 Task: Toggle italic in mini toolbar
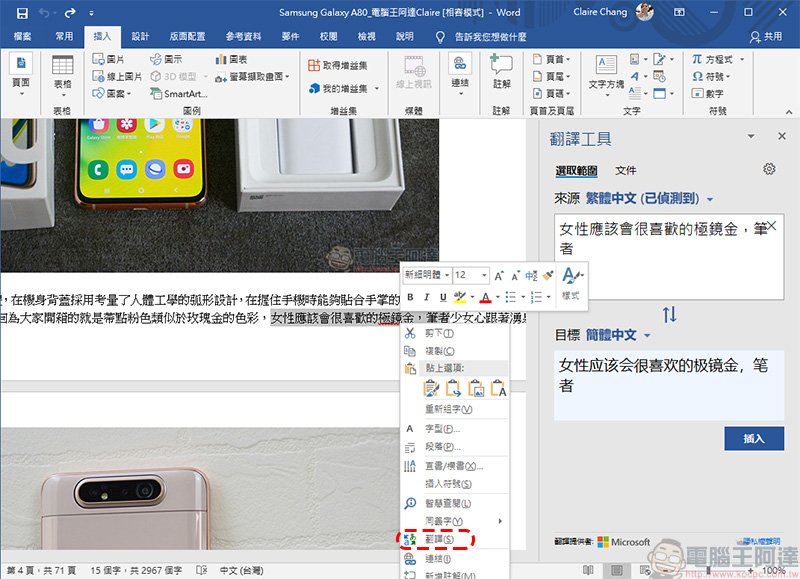(x=427, y=297)
